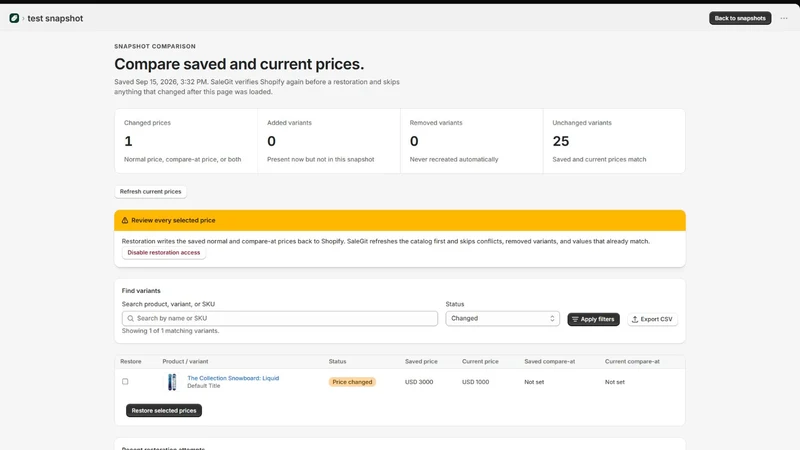Click the SaleGit app logo icon
The width and height of the screenshot is (800, 450).
coord(14,18)
